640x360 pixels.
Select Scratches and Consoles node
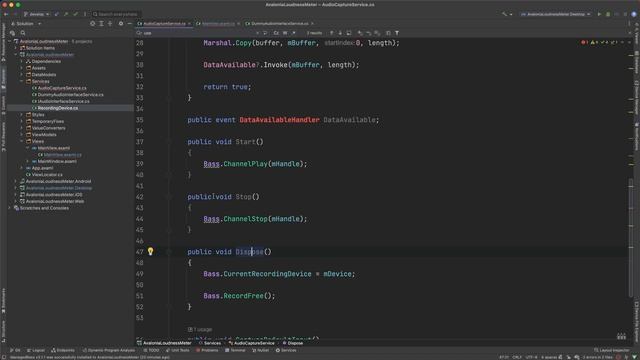pyautogui.click(x=44, y=208)
